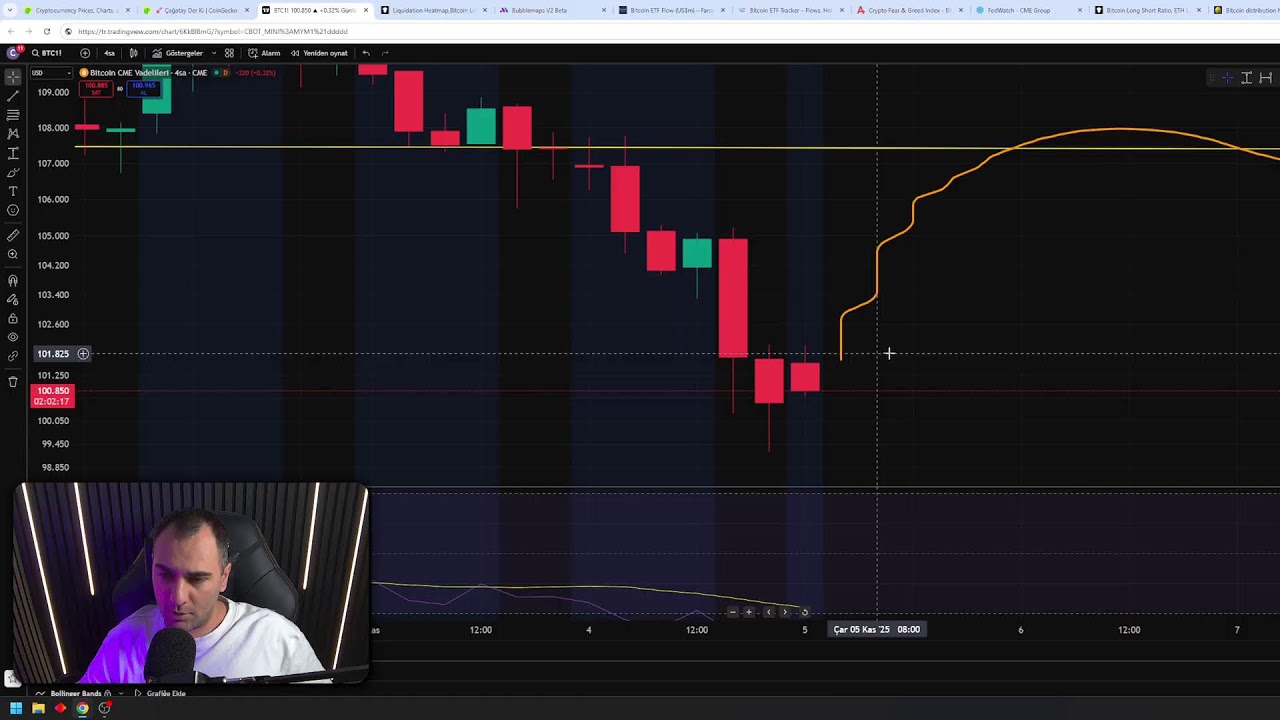Select the trend line drawing tool
The height and width of the screenshot is (720, 1280).
click(13, 96)
